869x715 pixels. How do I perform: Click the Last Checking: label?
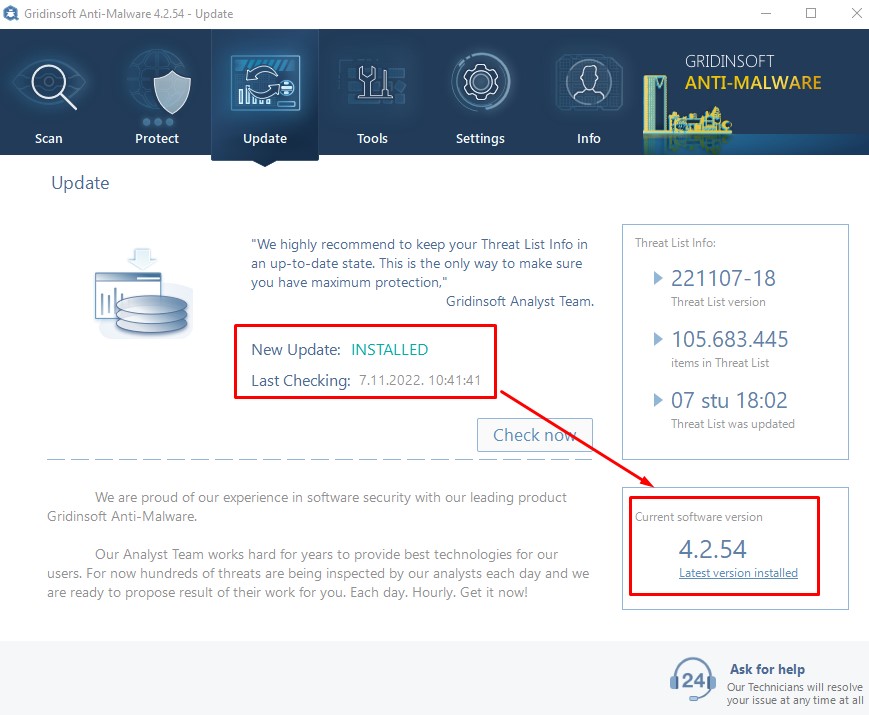[301, 381]
